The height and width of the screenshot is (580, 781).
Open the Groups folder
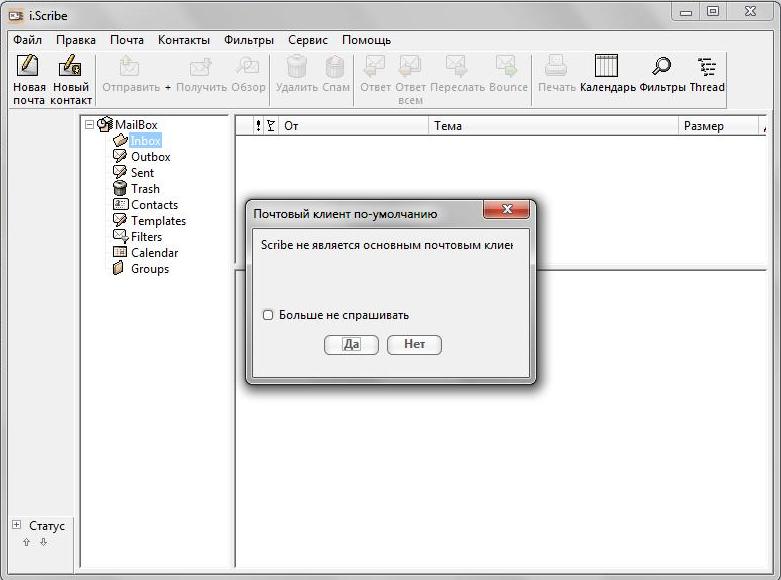tap(149, 269)
